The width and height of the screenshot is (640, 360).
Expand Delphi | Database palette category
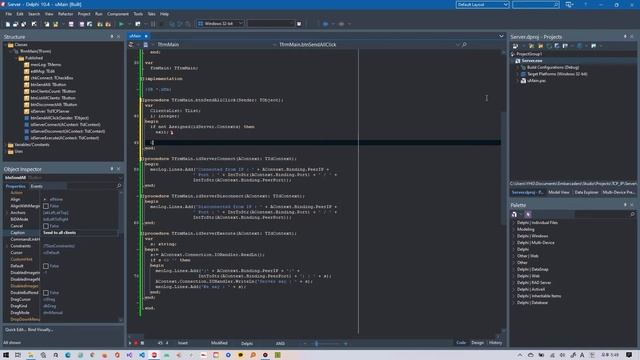pyautogui.click(x=513, y=303)
